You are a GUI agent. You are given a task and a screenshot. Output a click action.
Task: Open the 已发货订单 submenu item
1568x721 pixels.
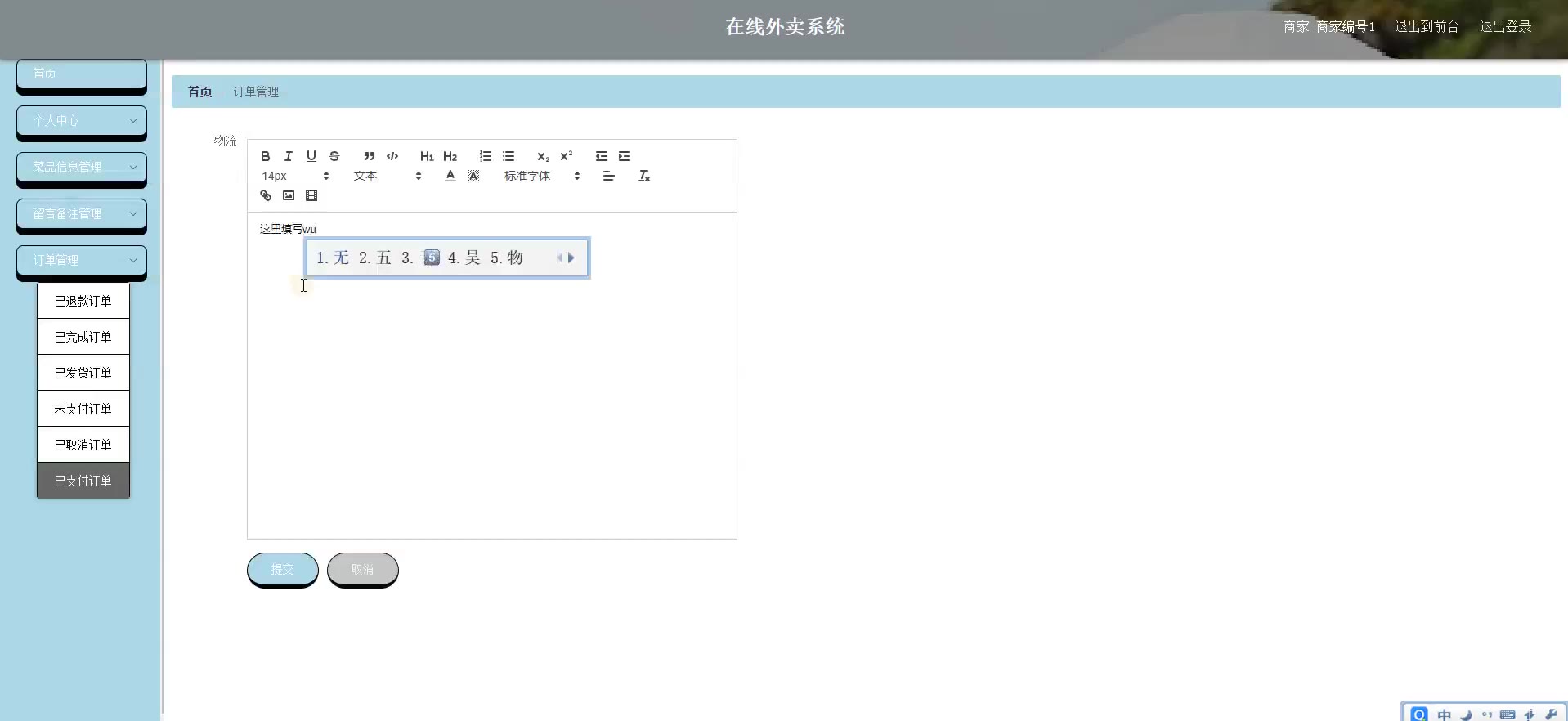[83, 373]
